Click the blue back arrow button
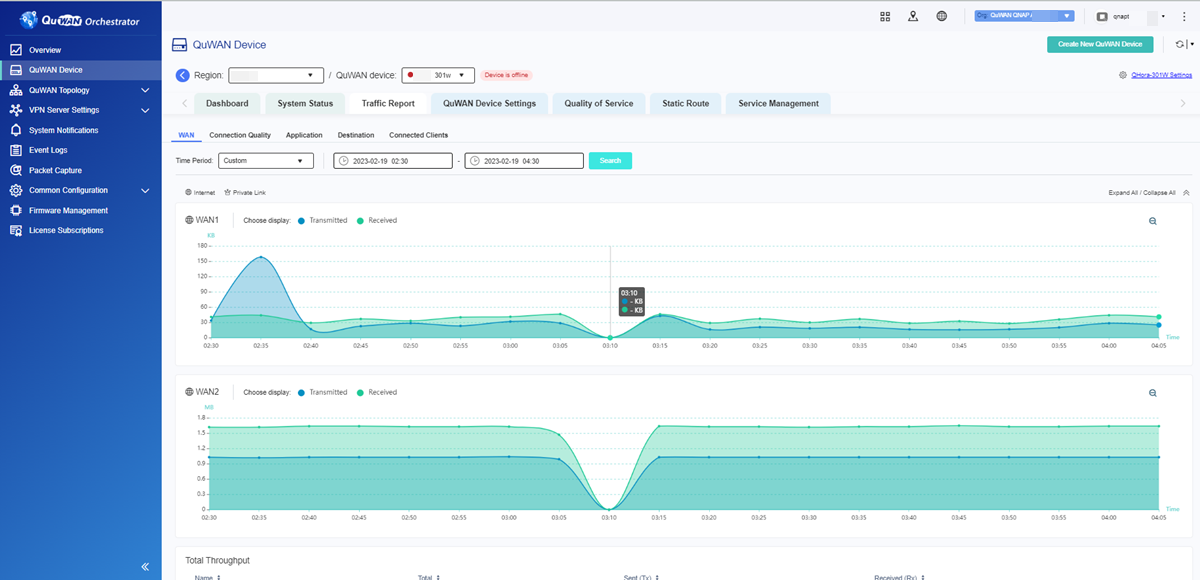The height and width of the screenshot is (580, 1200). [x=183, y=75]
